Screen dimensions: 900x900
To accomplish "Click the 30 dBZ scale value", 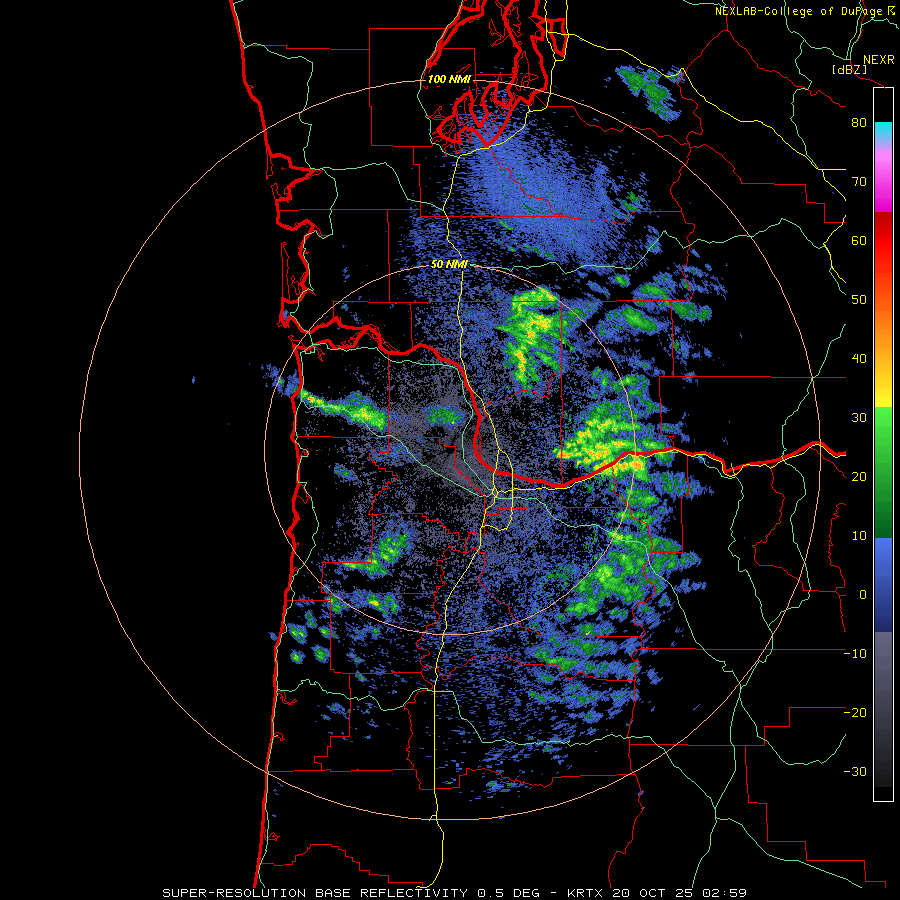I will tap(859, 418).
